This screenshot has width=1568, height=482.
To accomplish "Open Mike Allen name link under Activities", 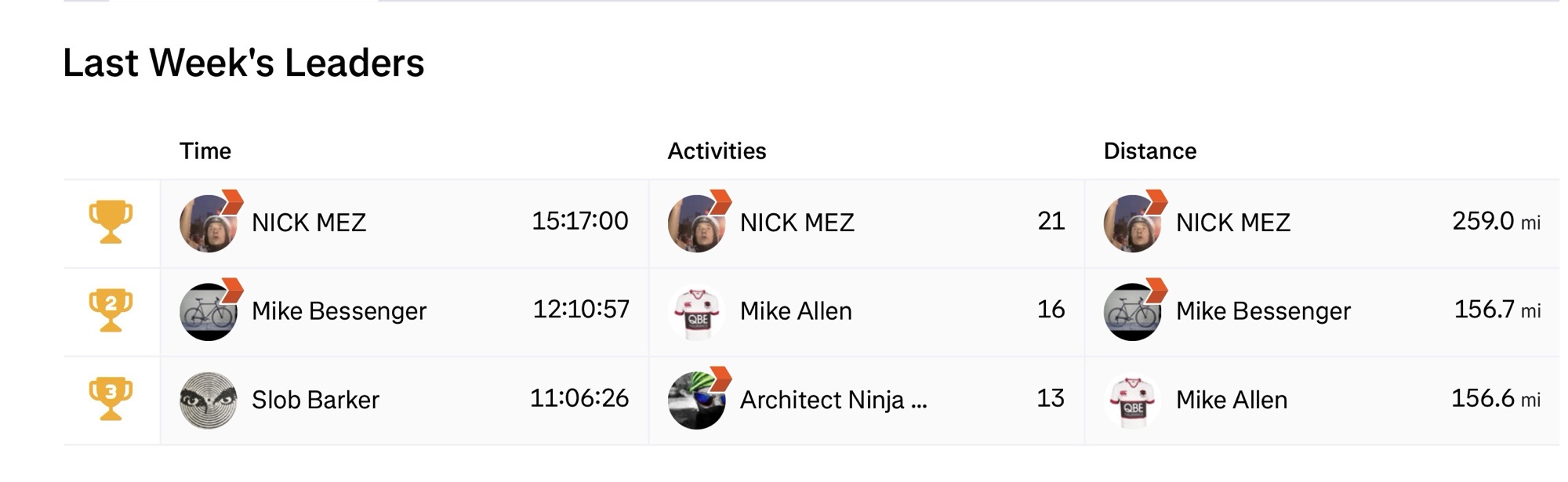I will point(796,311).
